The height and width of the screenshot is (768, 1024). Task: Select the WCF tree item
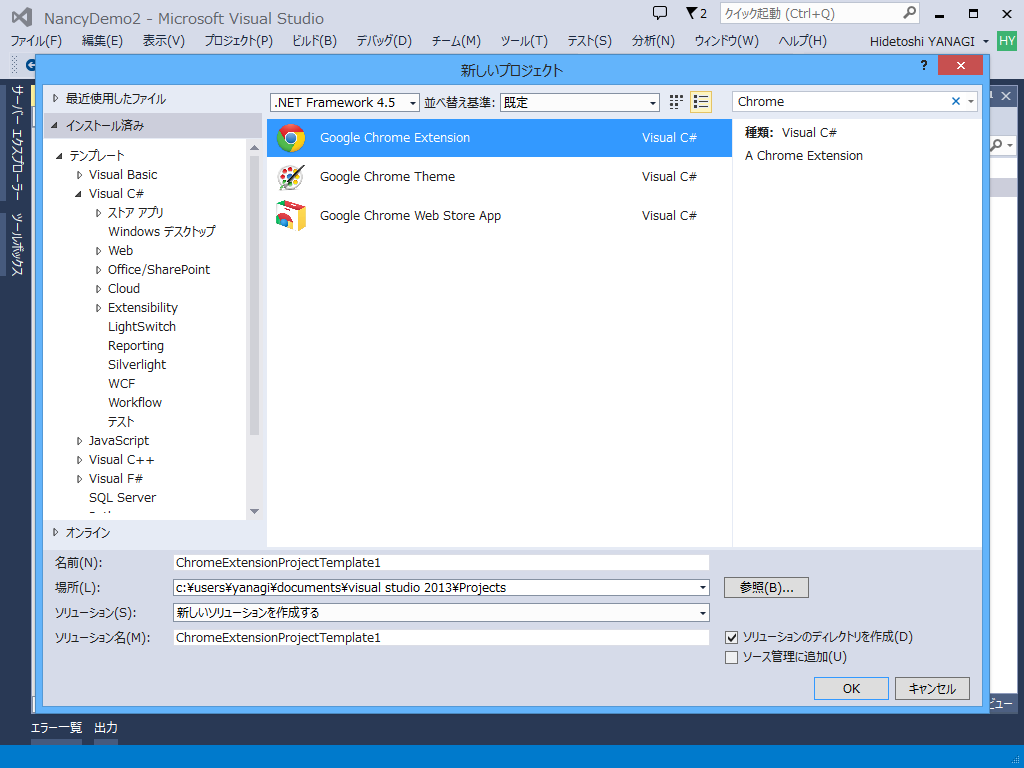click(121, 383)
